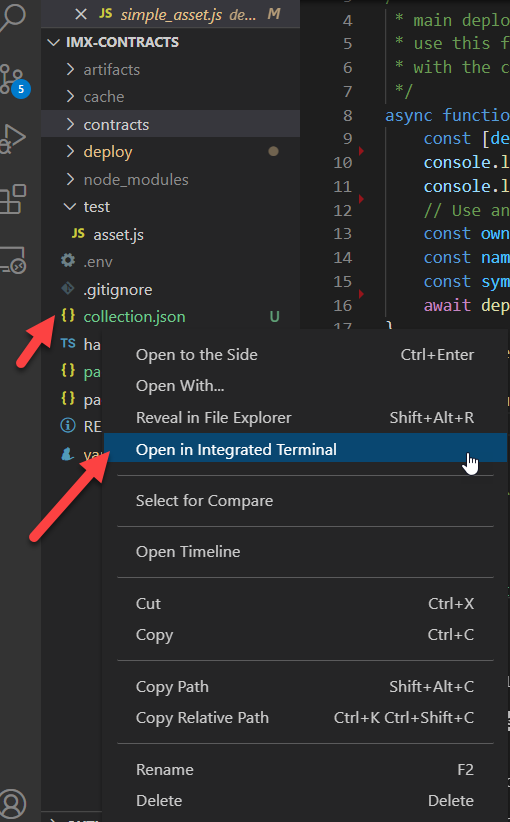510x822 pixels.
Task: Open the Remote Explorer icon
Action: coord(13,260)
